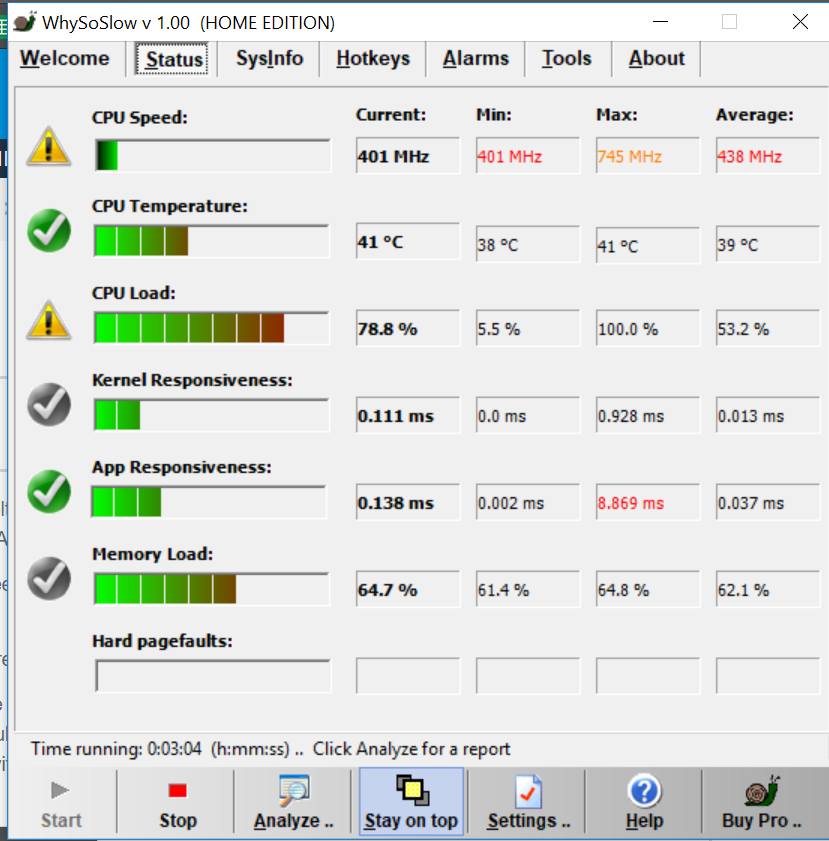Click the Time running status text
This screenshot has width=829, height=841.
pos(270,749)
